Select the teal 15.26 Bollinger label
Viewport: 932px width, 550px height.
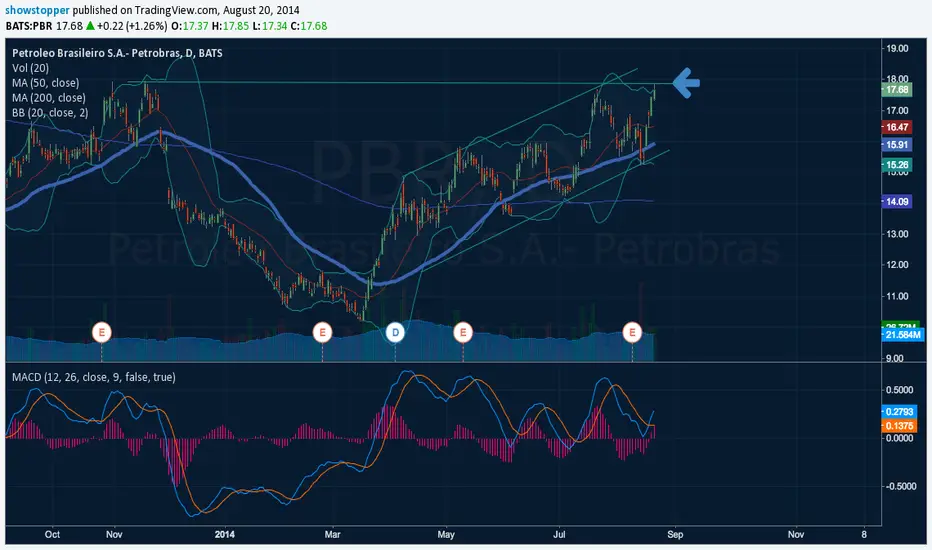[x=897, y=165]
